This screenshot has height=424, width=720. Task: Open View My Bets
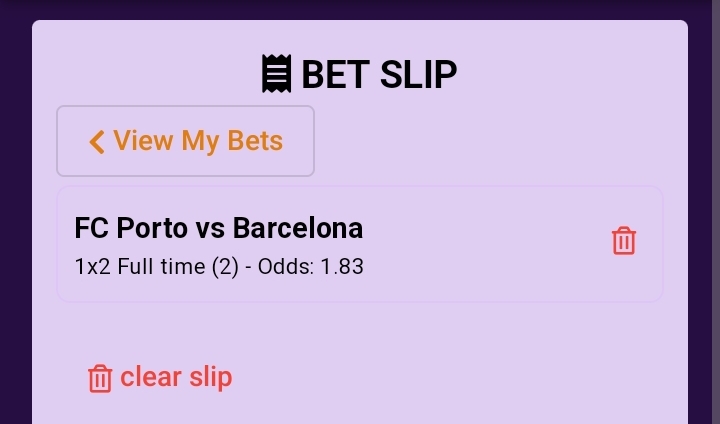point(186,141)
